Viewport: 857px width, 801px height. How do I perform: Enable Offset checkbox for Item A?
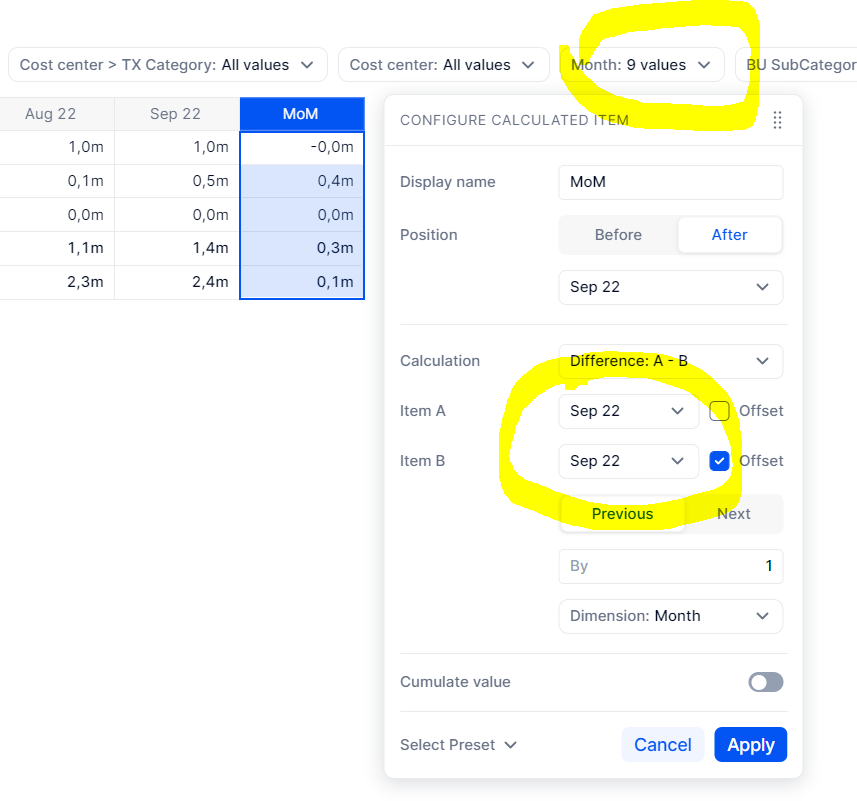pyautogui.click(x=719, y=411)
